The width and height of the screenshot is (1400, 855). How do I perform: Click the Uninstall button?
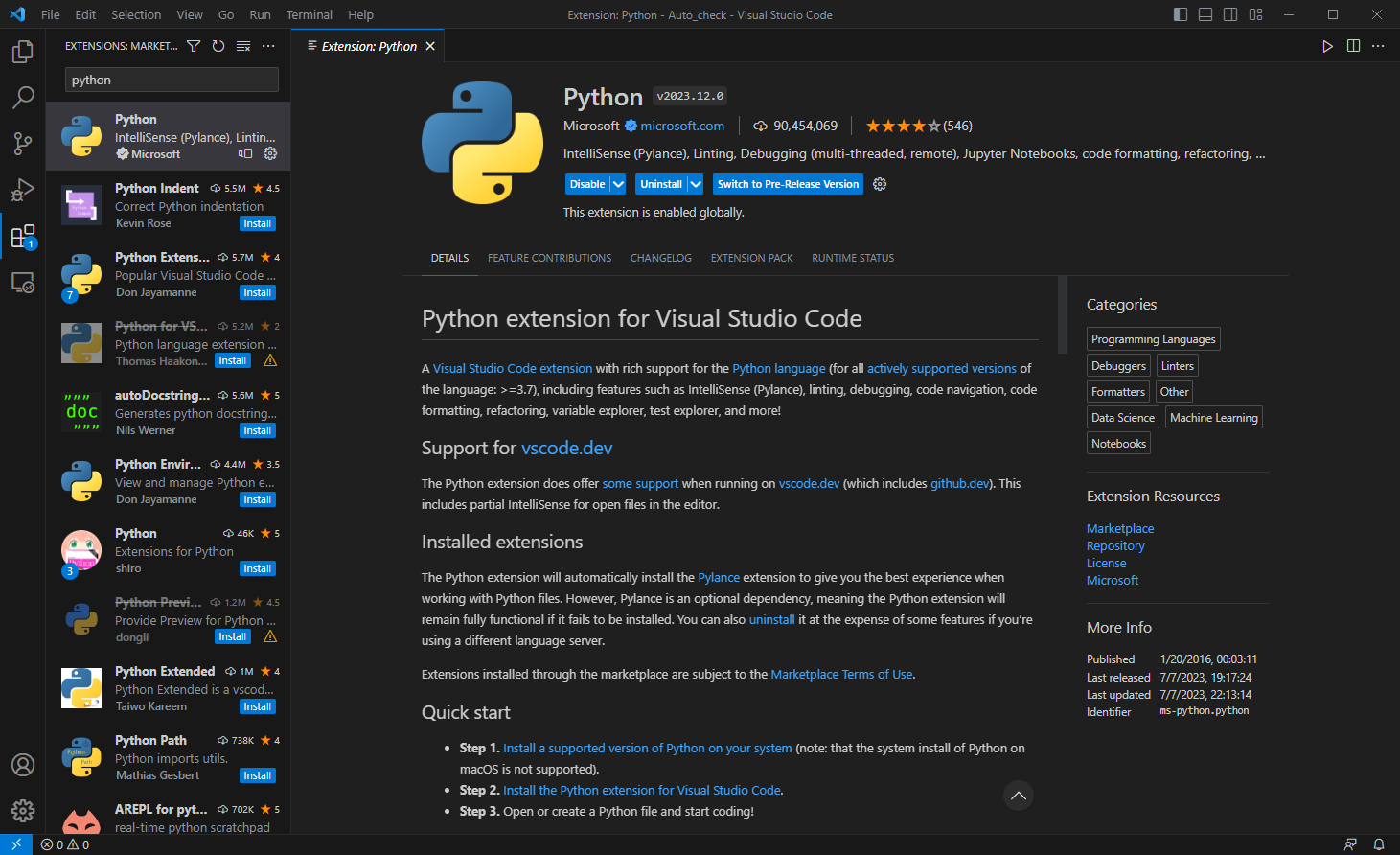pos(661,184)
